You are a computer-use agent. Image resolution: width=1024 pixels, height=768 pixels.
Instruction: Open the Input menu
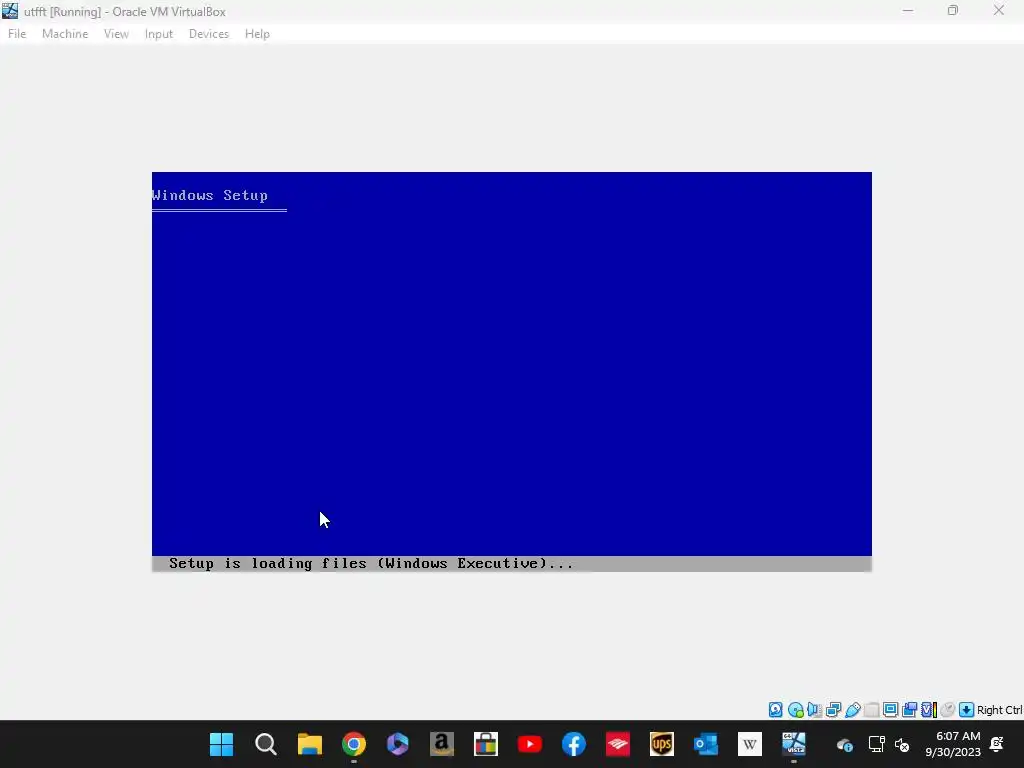tap(159, 34)
